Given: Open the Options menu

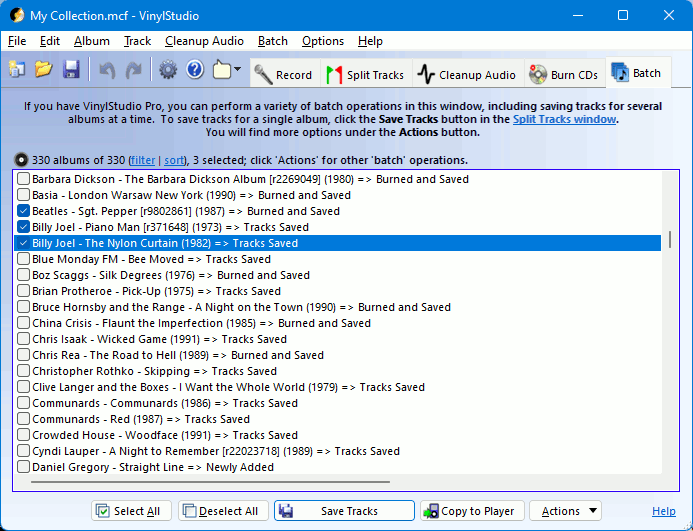Looking at the screenshot, I should pyautogui.click(x=323, y=41).
